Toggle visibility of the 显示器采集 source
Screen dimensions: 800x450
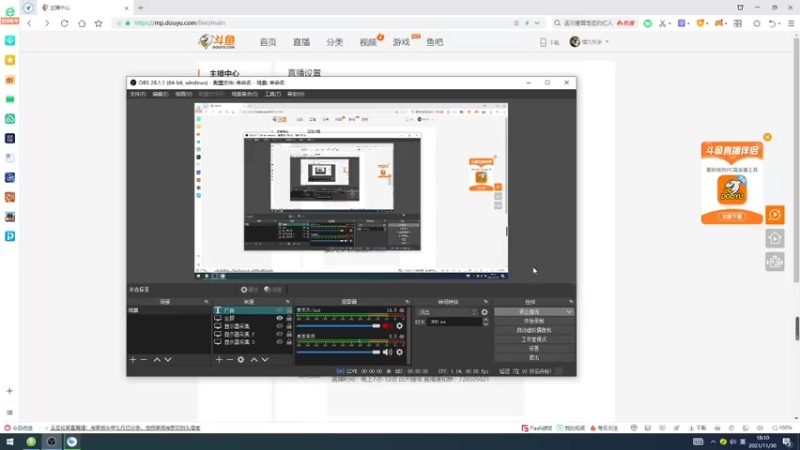[x=280, y=326]
